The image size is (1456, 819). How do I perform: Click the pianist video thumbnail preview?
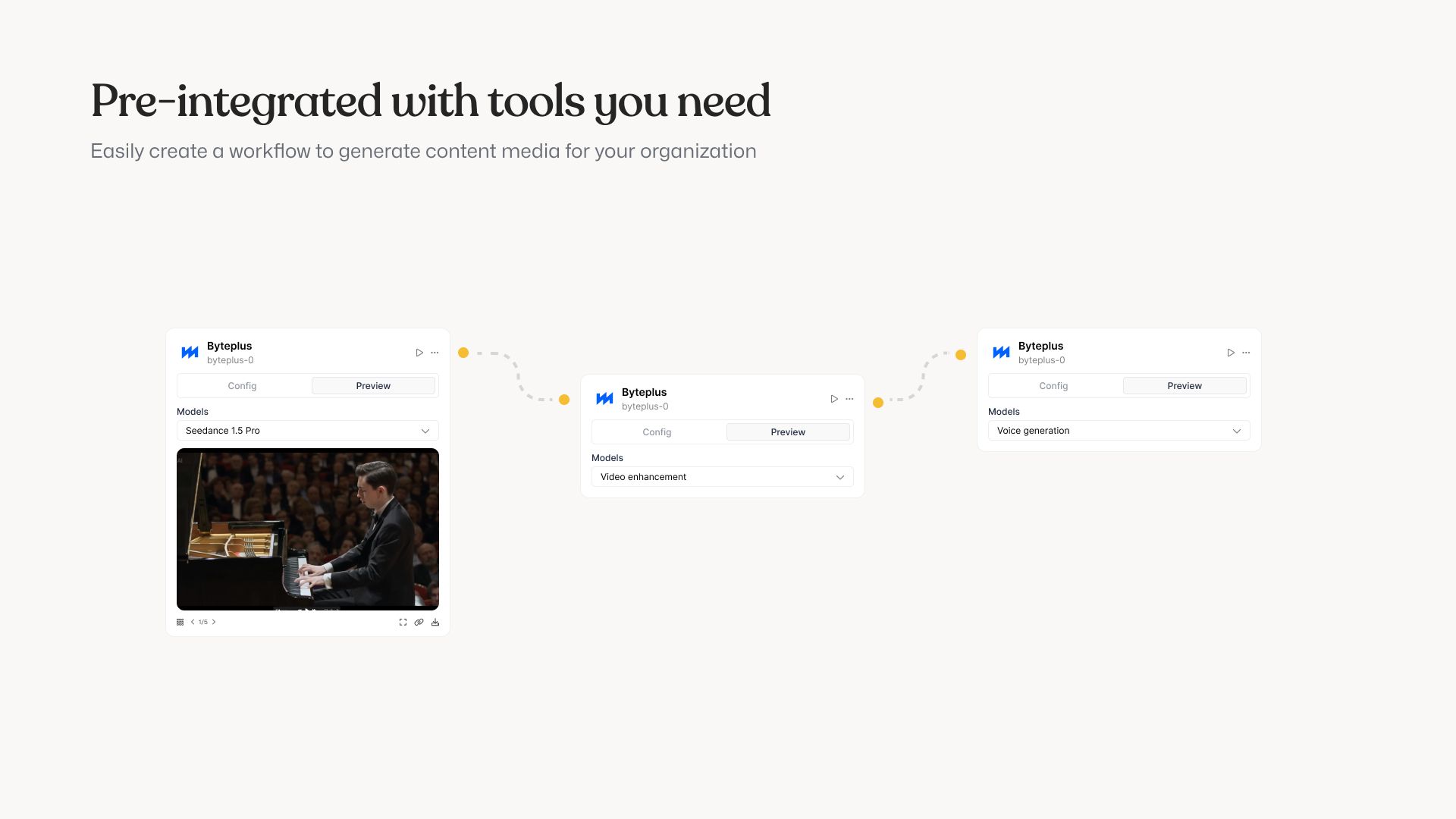[307, 529]
